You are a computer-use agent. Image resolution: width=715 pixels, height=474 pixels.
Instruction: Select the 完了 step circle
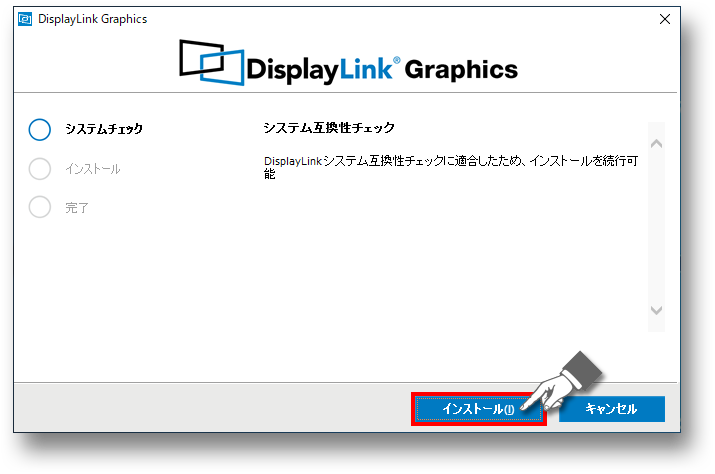(40, 207)
